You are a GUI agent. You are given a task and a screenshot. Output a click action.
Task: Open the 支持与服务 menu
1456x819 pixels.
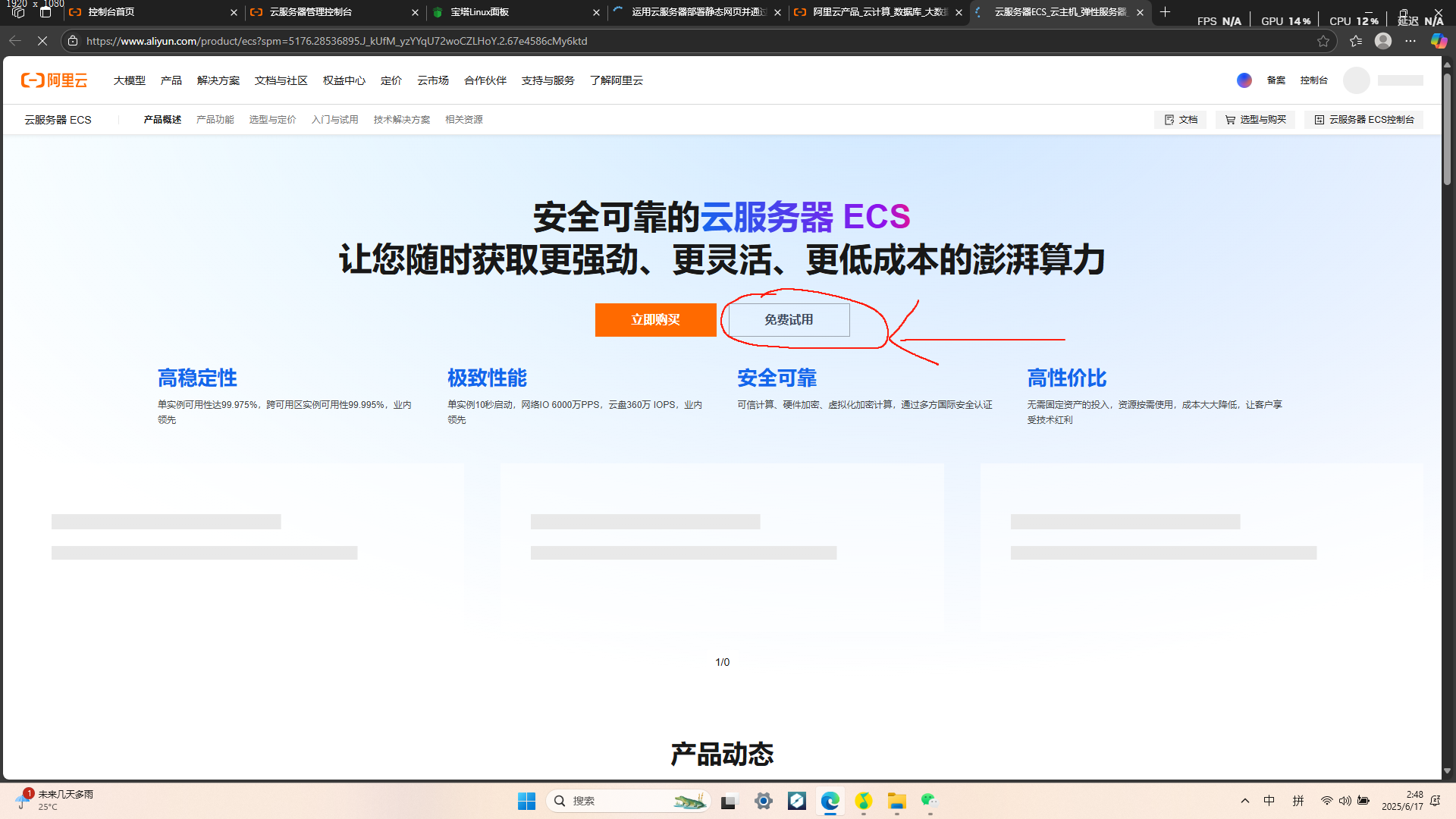point(548,80)
